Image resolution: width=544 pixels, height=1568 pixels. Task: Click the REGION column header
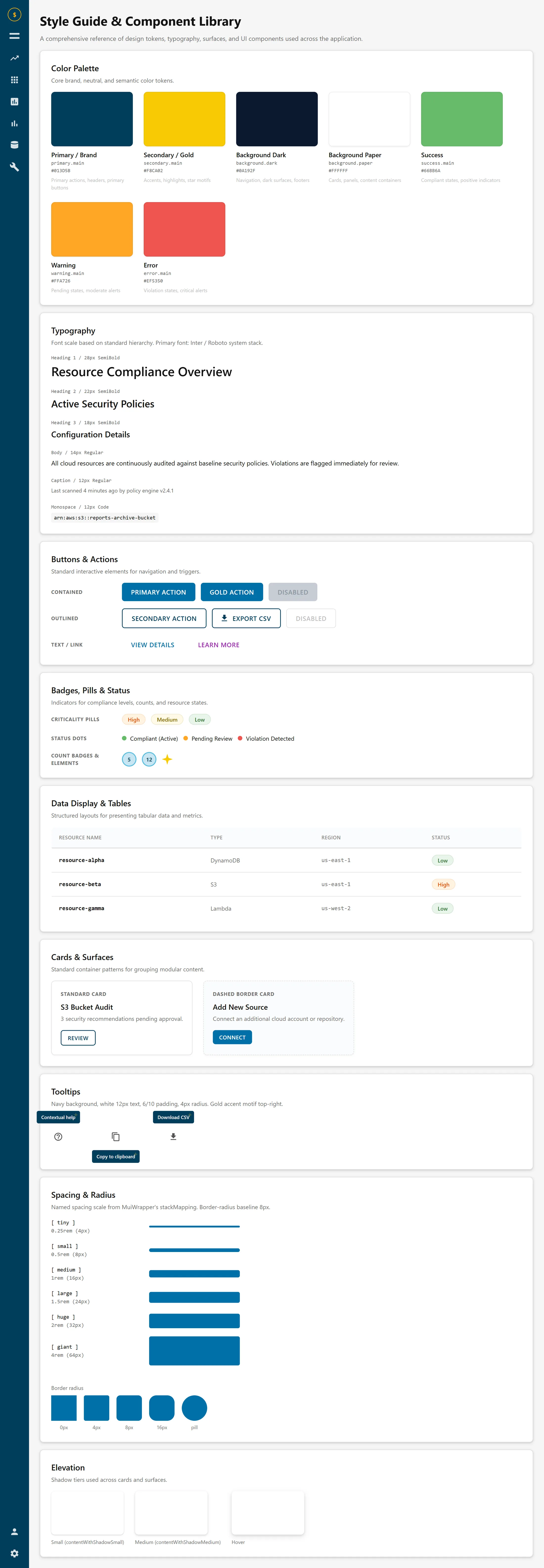pyautogui.click(x=331, y=837)
